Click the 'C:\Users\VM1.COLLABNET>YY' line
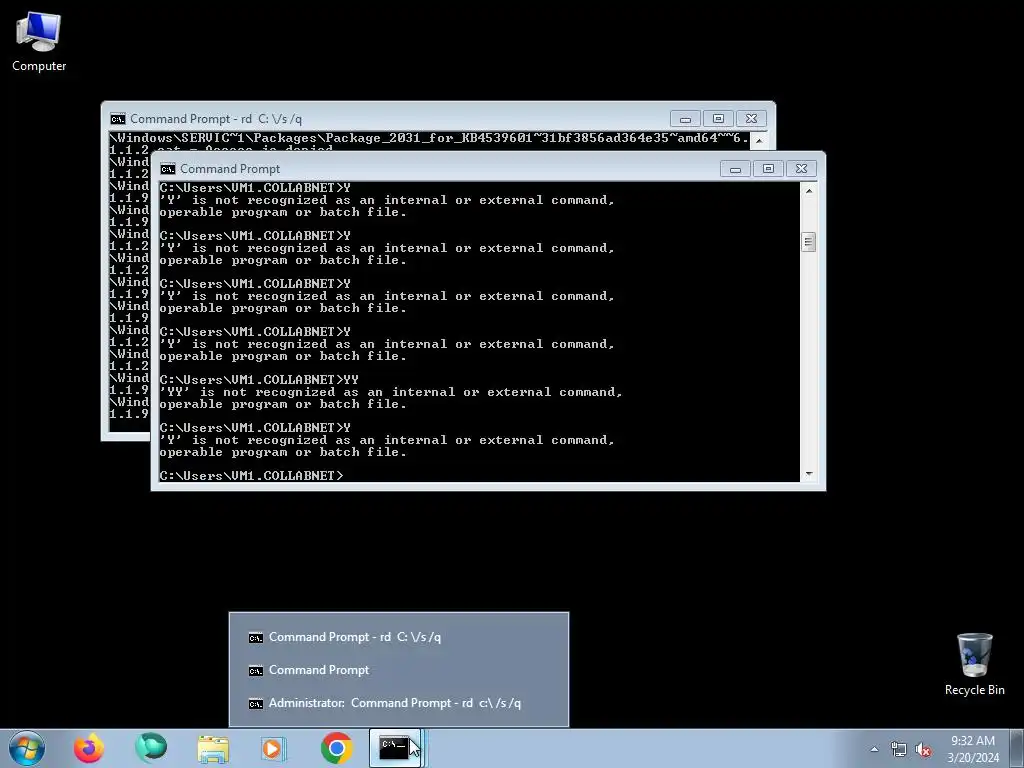The image size is (1024, 768). [259, 379]
